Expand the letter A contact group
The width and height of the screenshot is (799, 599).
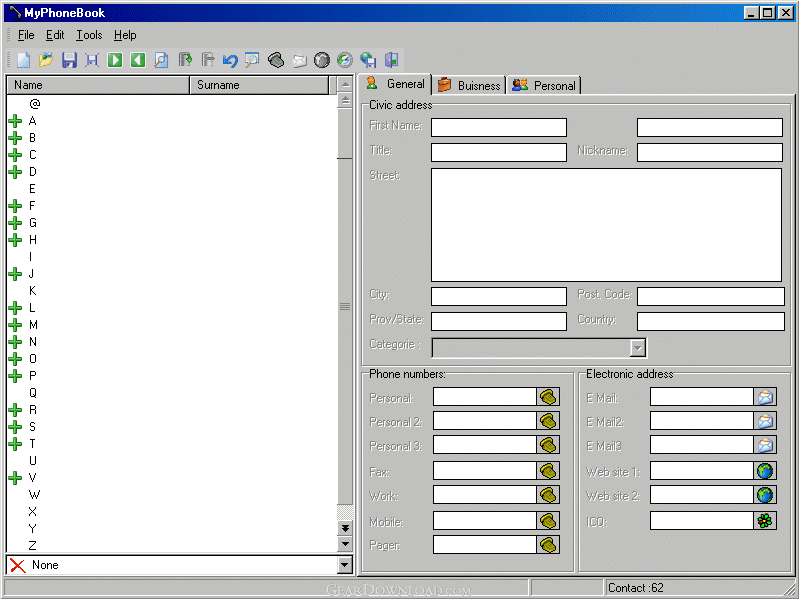point(15,121)
